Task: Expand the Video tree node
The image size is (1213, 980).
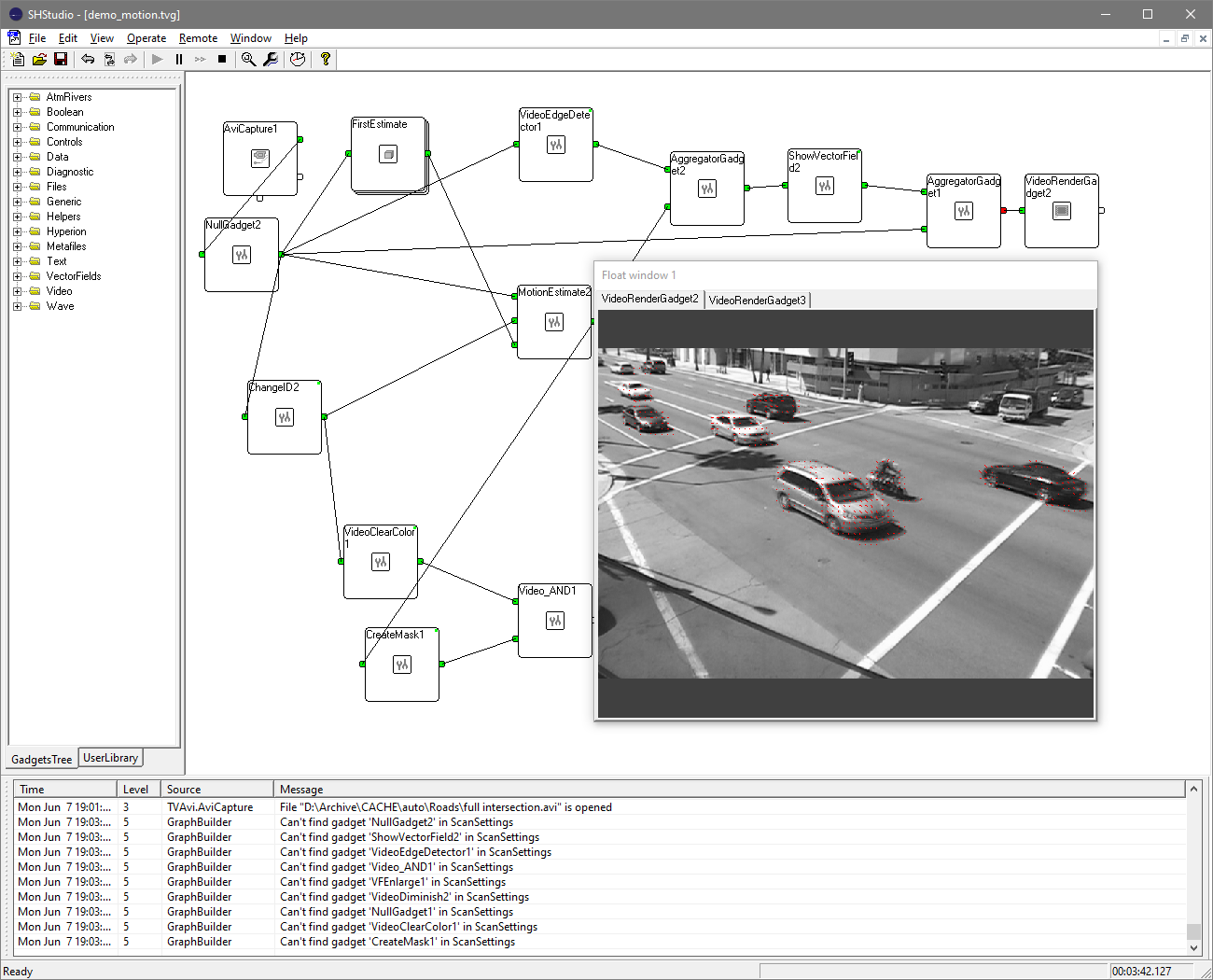Action: pyautogui.click(x=17, y=291)
